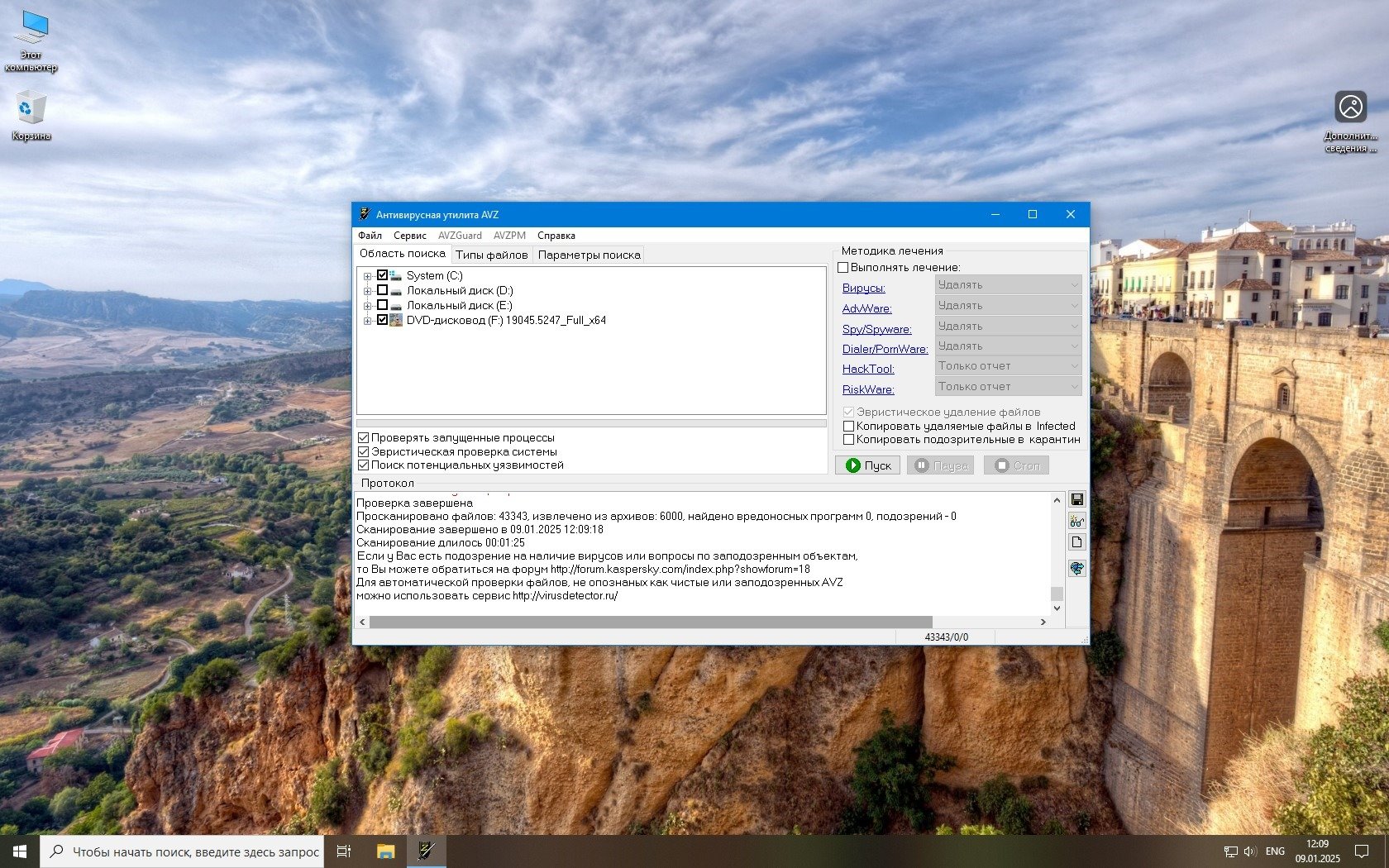The width and height of the screenshot is (1389, 868).
Task: Uncheck the DVD-дисковод (F:) checkbox
Action: click(x=382, y=320)
